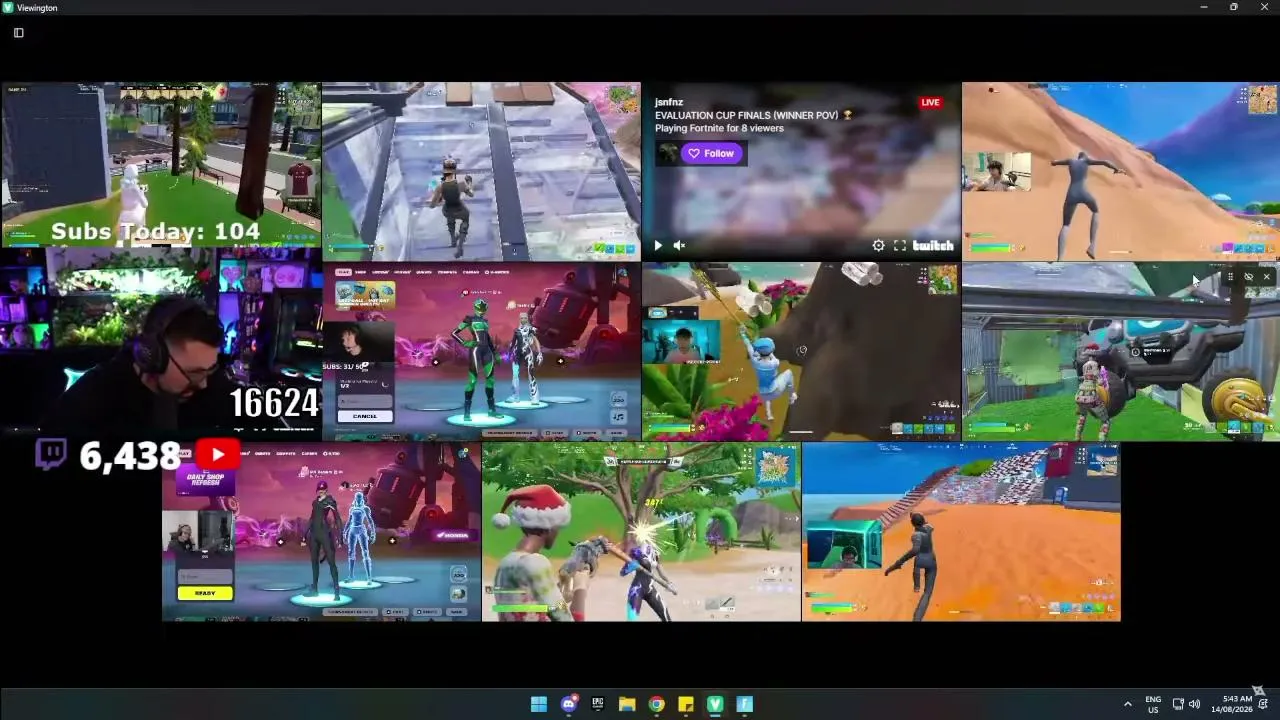Click the stream title EVALUATION CUP FINALS
The height and width of the screenshot is (720, 1280).
point(754,115)
